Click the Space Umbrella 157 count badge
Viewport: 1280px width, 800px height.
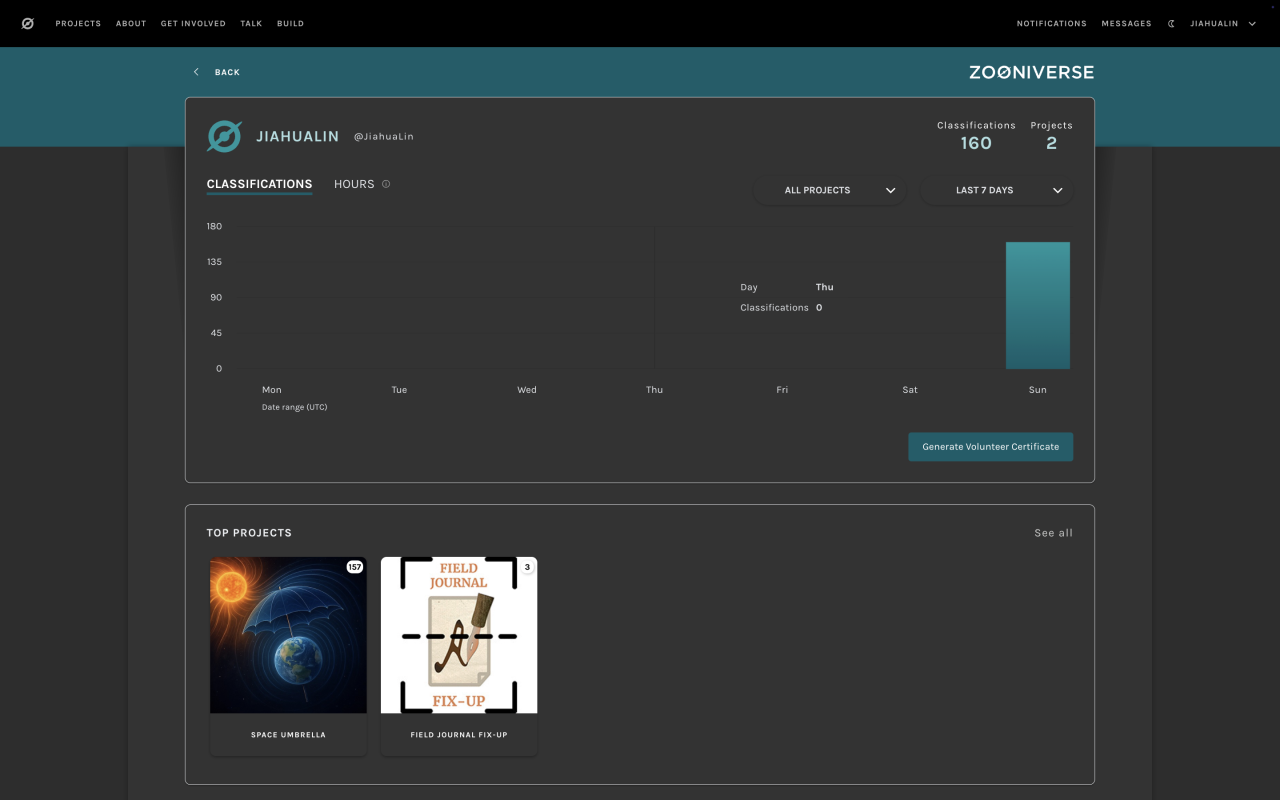click(x=354, y=567)
